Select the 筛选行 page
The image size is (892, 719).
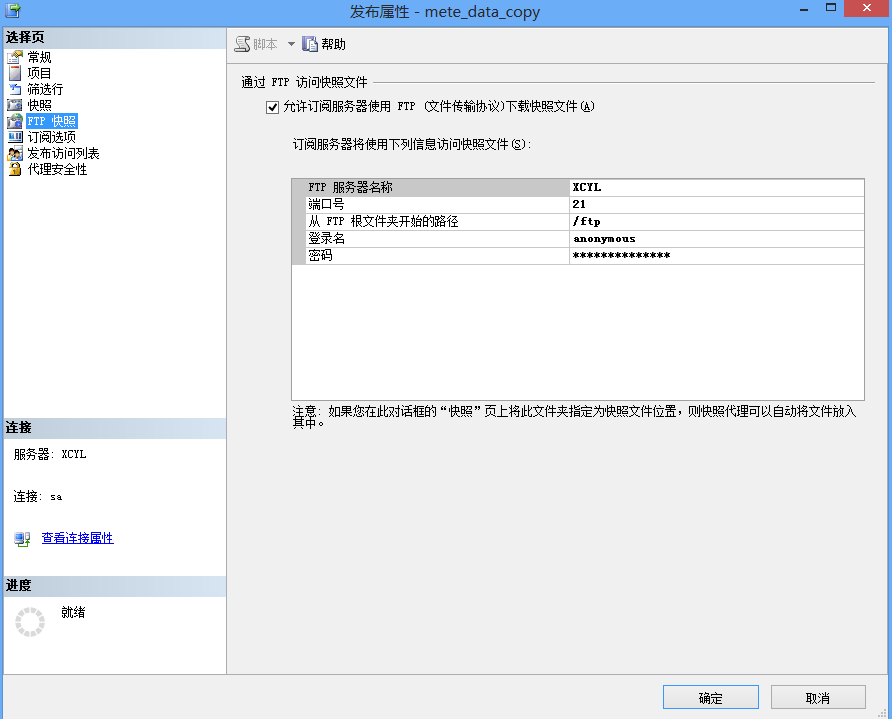(x=45, y=89)
